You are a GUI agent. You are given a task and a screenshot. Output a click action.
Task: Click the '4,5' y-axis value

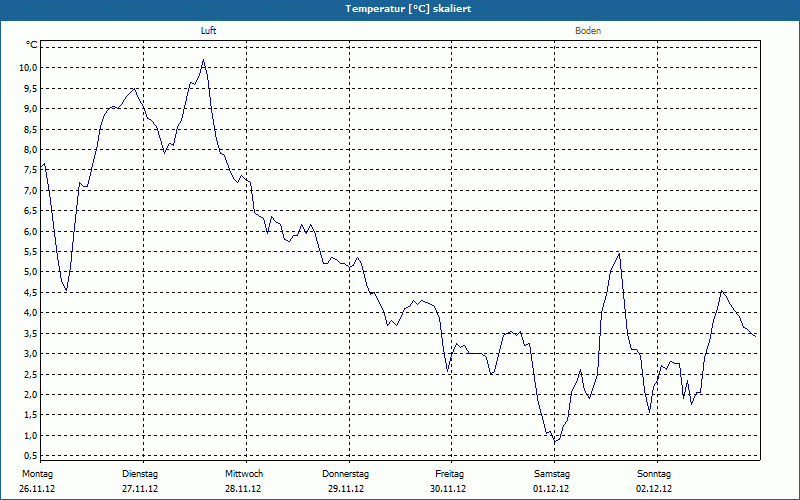[x=30, y=292]
